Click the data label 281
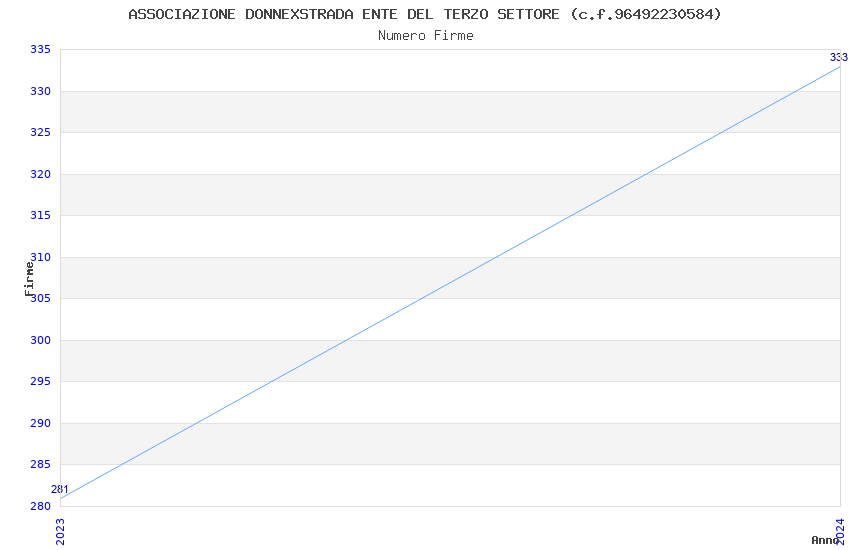This screenshot has width=850, height=550. [x=60, y=489]
